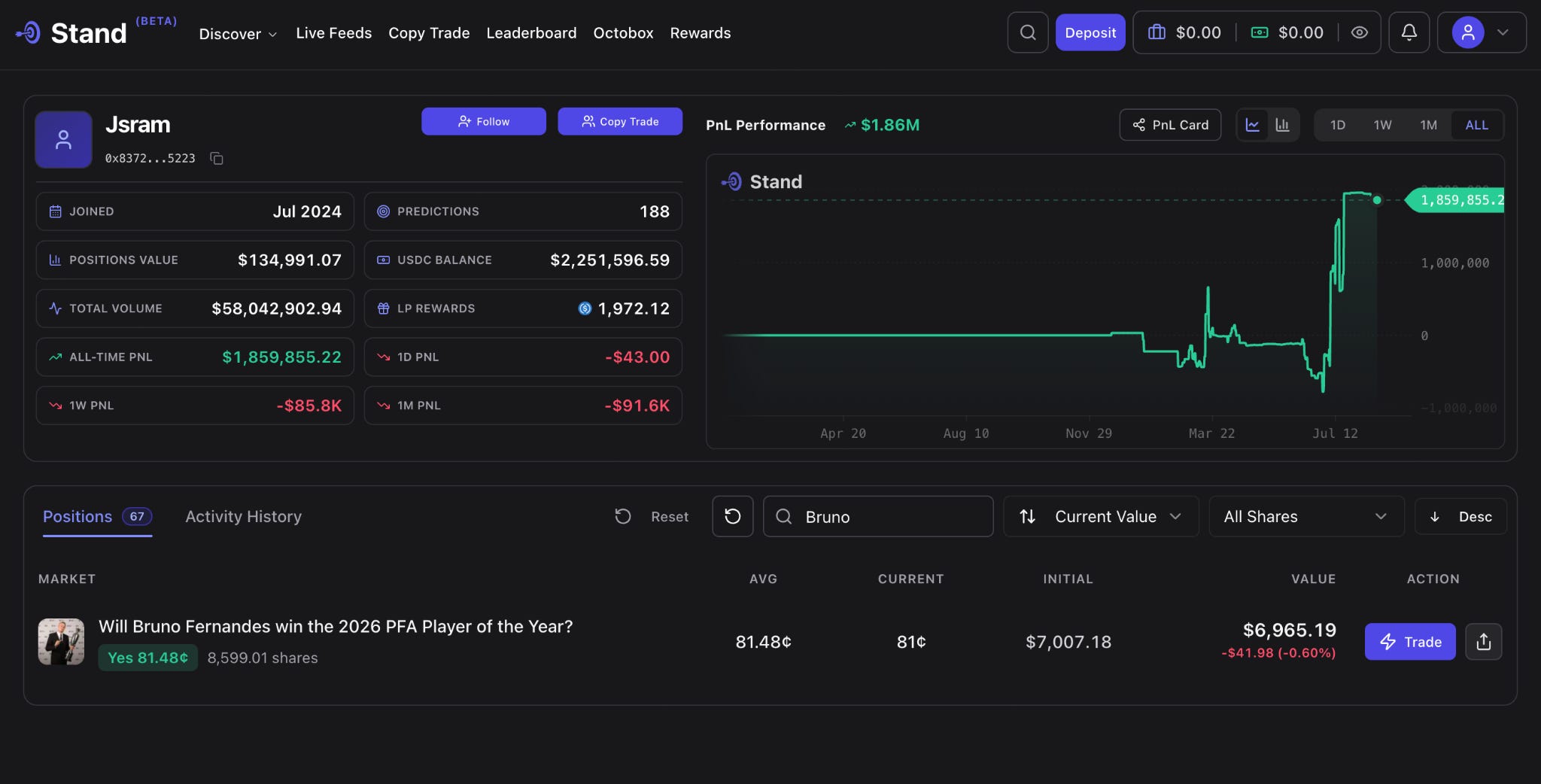Open Live Feeds page
The width and height of the screenshot is (1541, 784).
[x=334, y=33]
